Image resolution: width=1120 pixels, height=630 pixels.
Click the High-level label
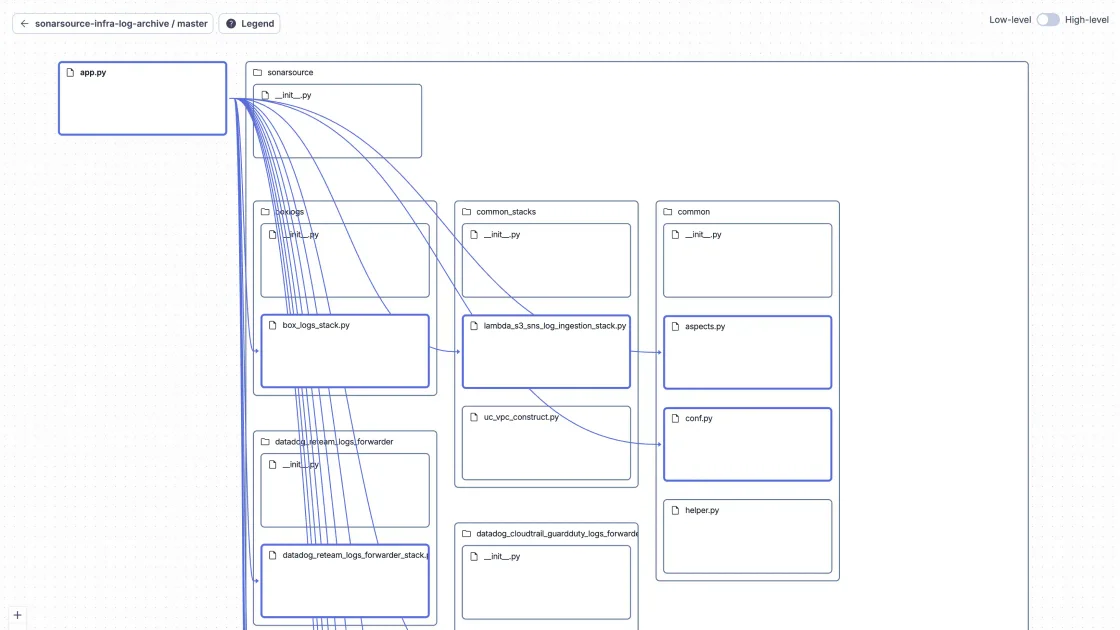point(1086,20)
